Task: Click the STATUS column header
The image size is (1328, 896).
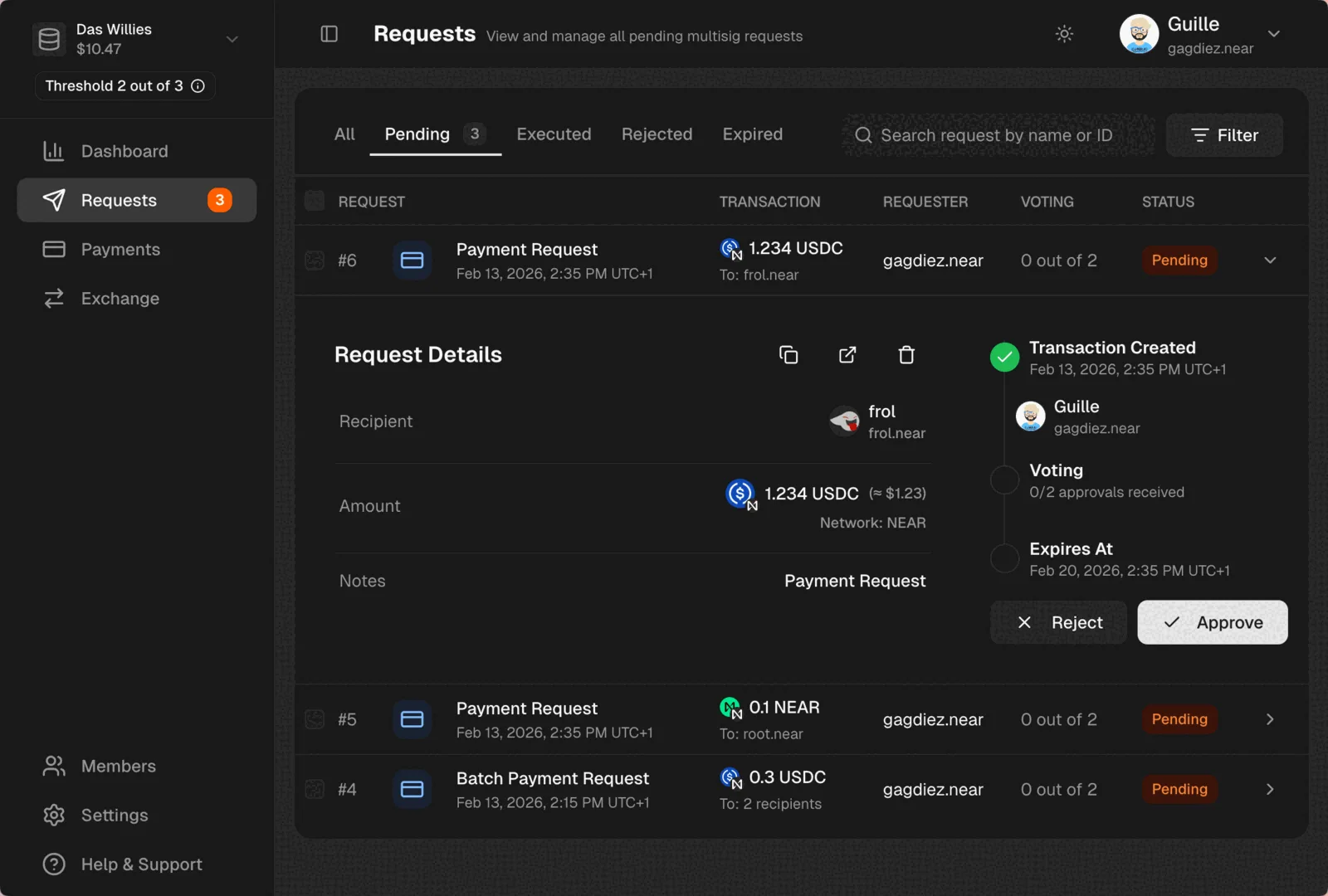Action: coord(1168,202)
